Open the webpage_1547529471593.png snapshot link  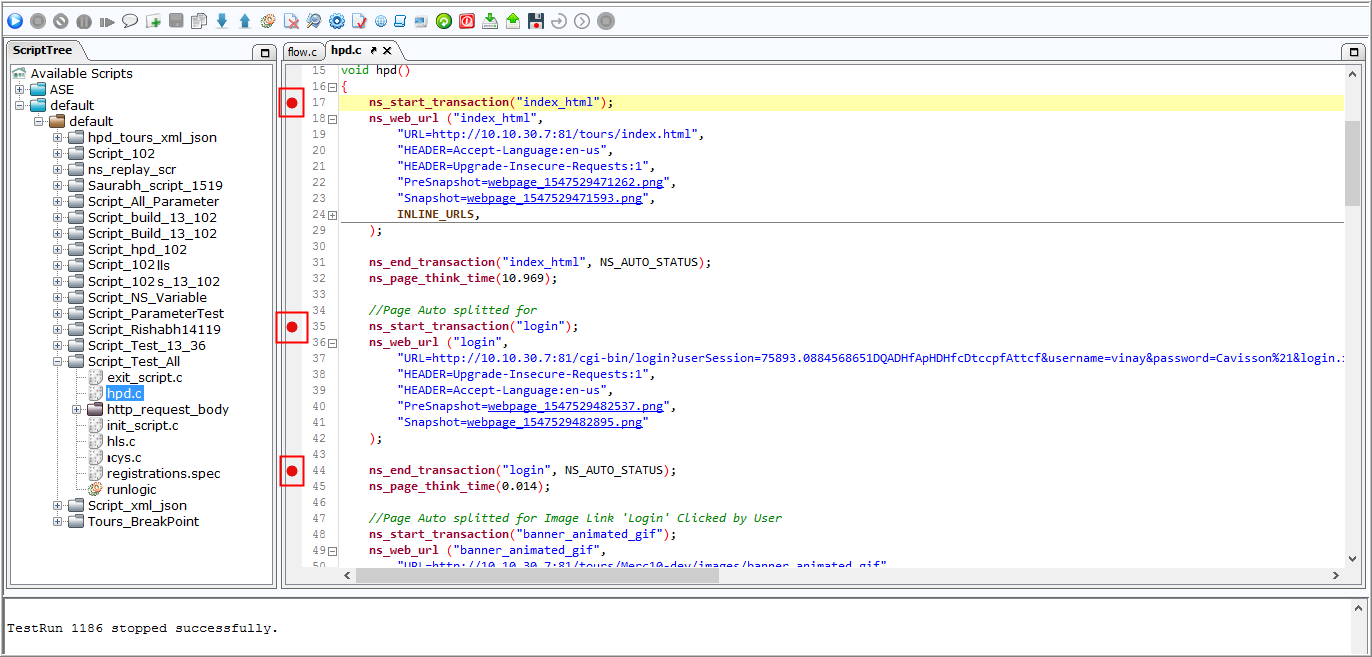pos(554,198)
